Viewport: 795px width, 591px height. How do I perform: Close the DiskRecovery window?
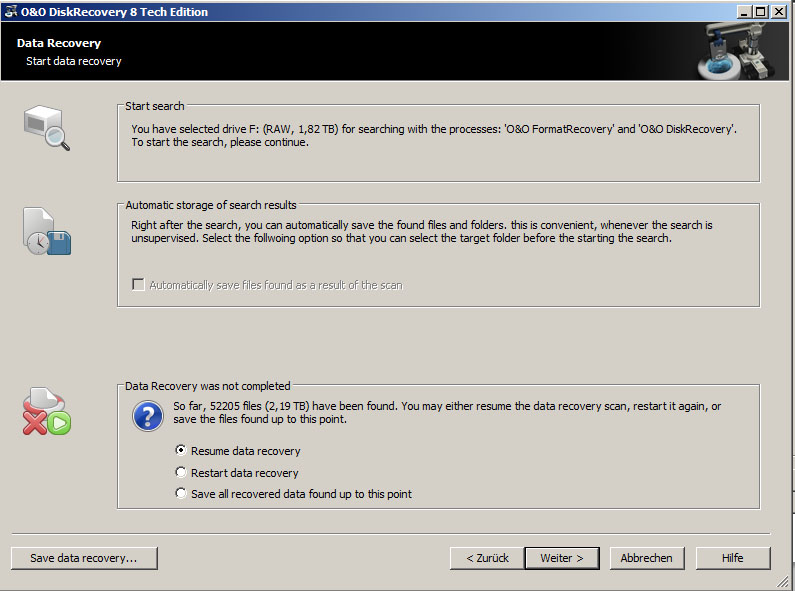pyautogui.click(x=779, y=12)
